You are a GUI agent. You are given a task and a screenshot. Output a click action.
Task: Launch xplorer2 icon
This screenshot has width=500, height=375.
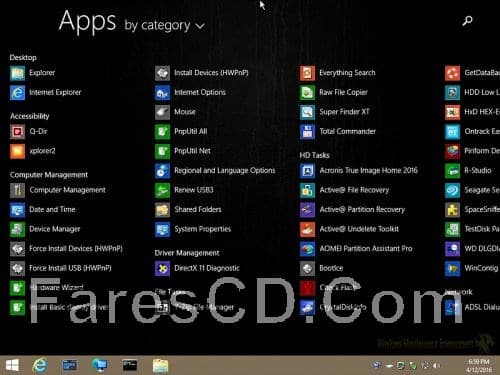click(x=17, y=151)
